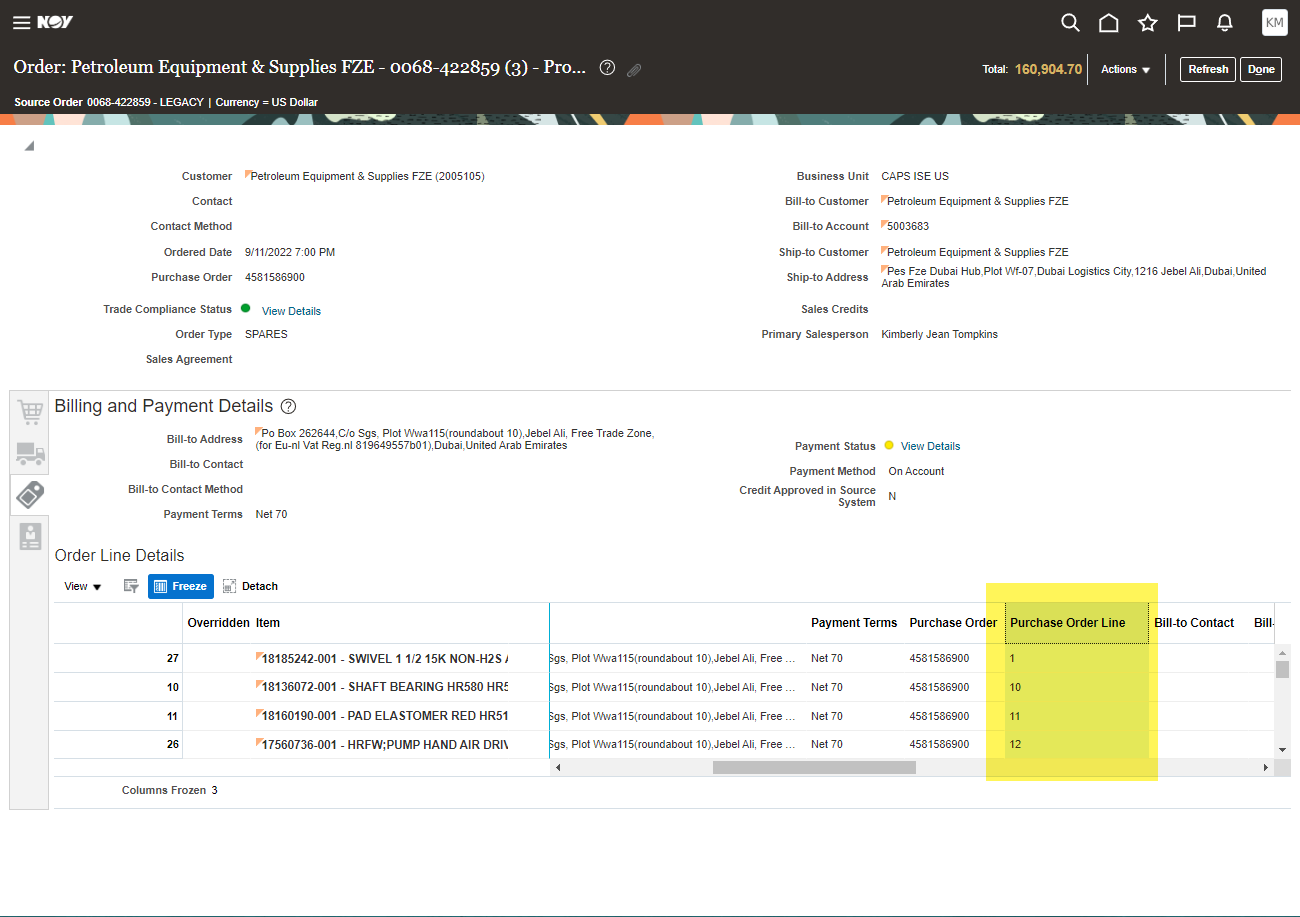The width and height of the screenshot is (1300, 917).
Task: Click the Freeze button
Action: point(181,586)
